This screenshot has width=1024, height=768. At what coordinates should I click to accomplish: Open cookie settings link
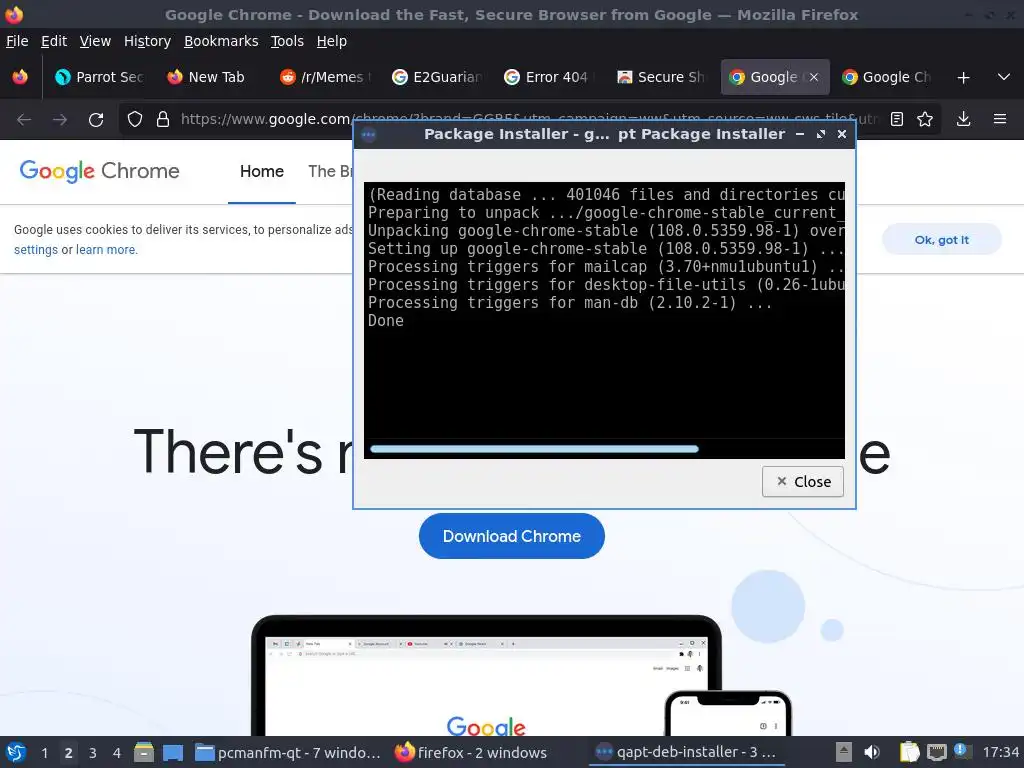[x=36, y=249]
